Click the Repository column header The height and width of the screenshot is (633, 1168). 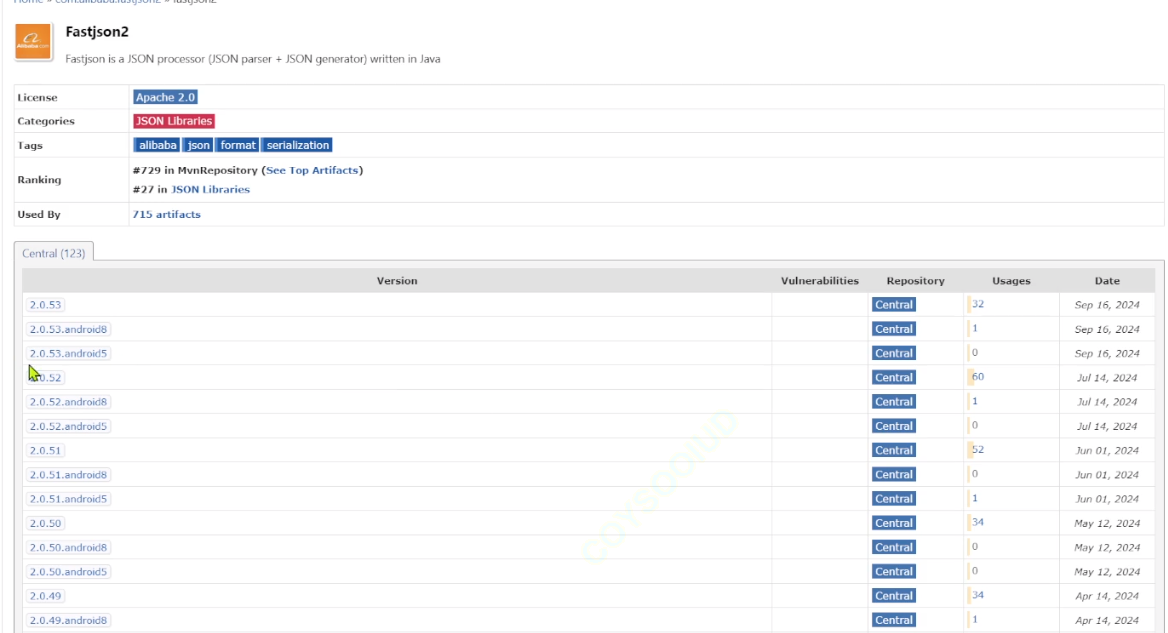click(x=915, y=281)
